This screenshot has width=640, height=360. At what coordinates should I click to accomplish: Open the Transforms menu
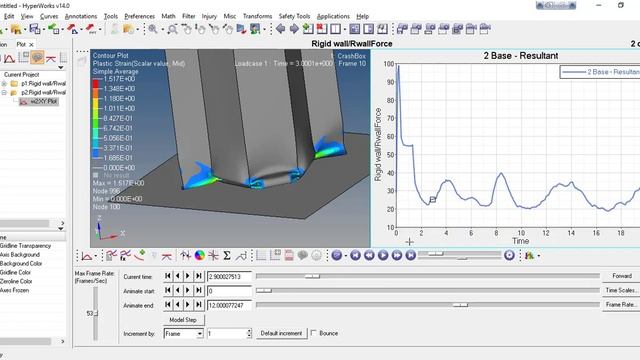point(257,16)
